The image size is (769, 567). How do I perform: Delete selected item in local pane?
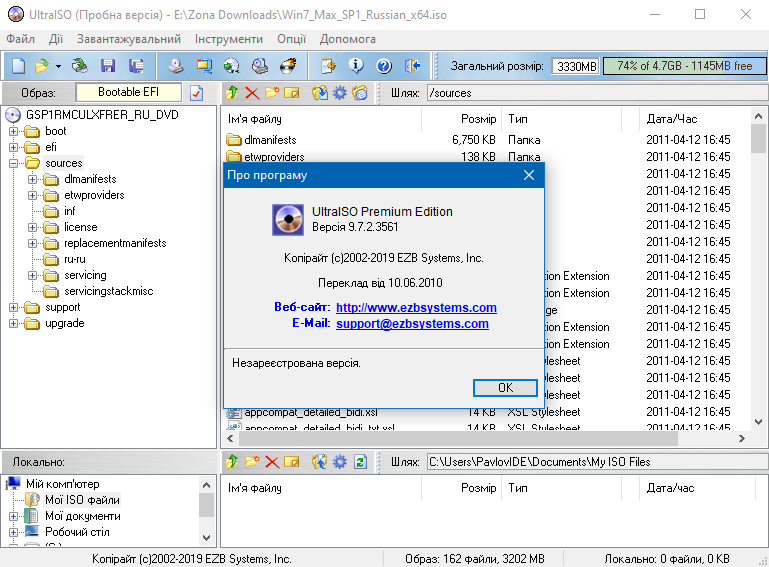coord(272,462)
